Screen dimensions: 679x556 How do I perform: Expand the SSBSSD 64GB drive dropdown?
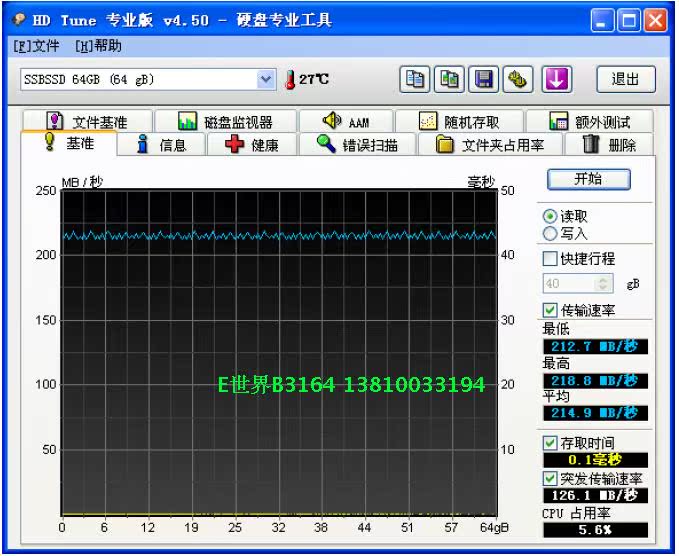pyautogui.click(x=265, y=79)
